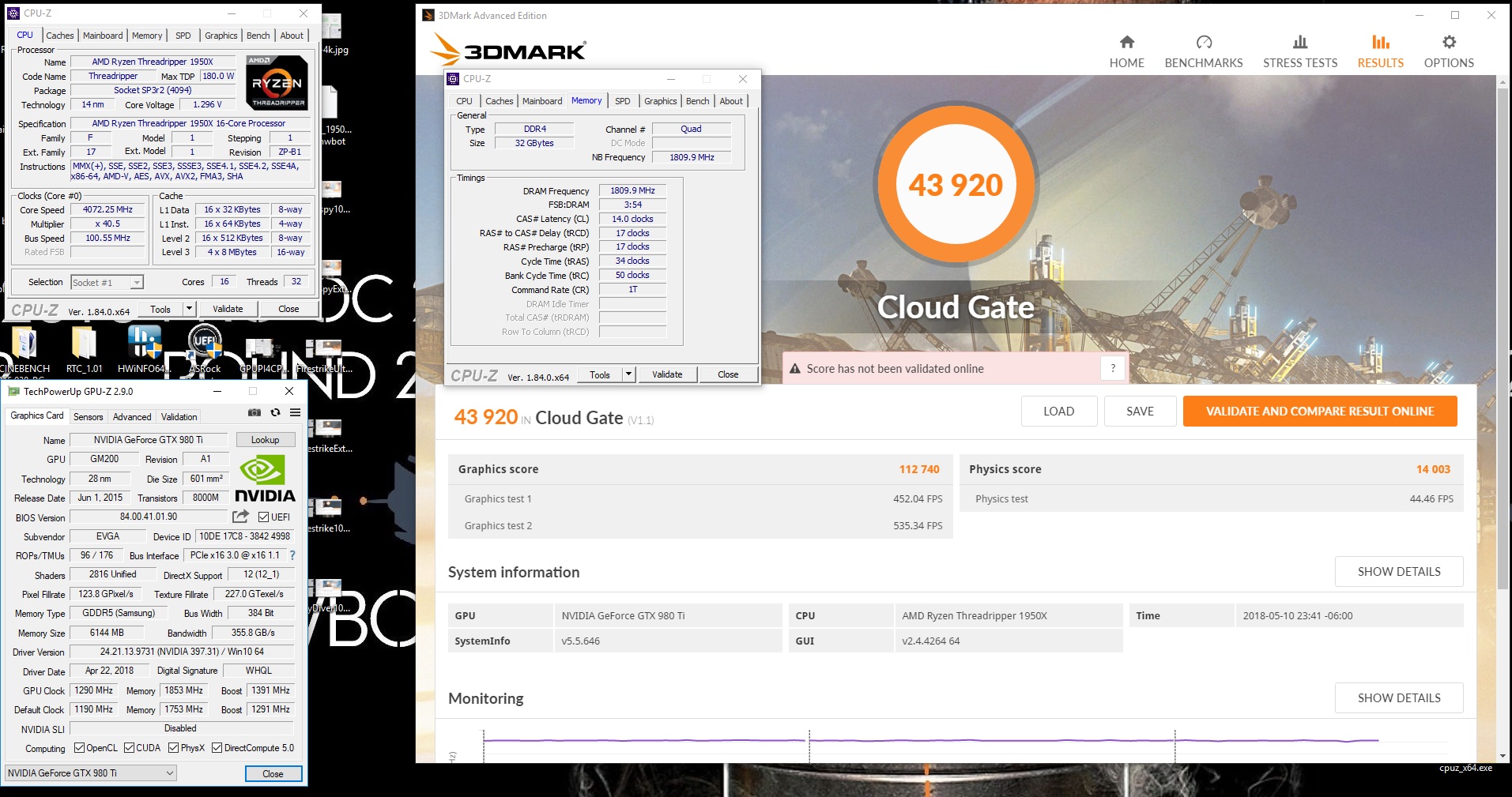The width and height of the screenshot is (1512, 797).
Task: Click the 3DMark scrollbar down arrow
Action: (x=1503, y=756)
